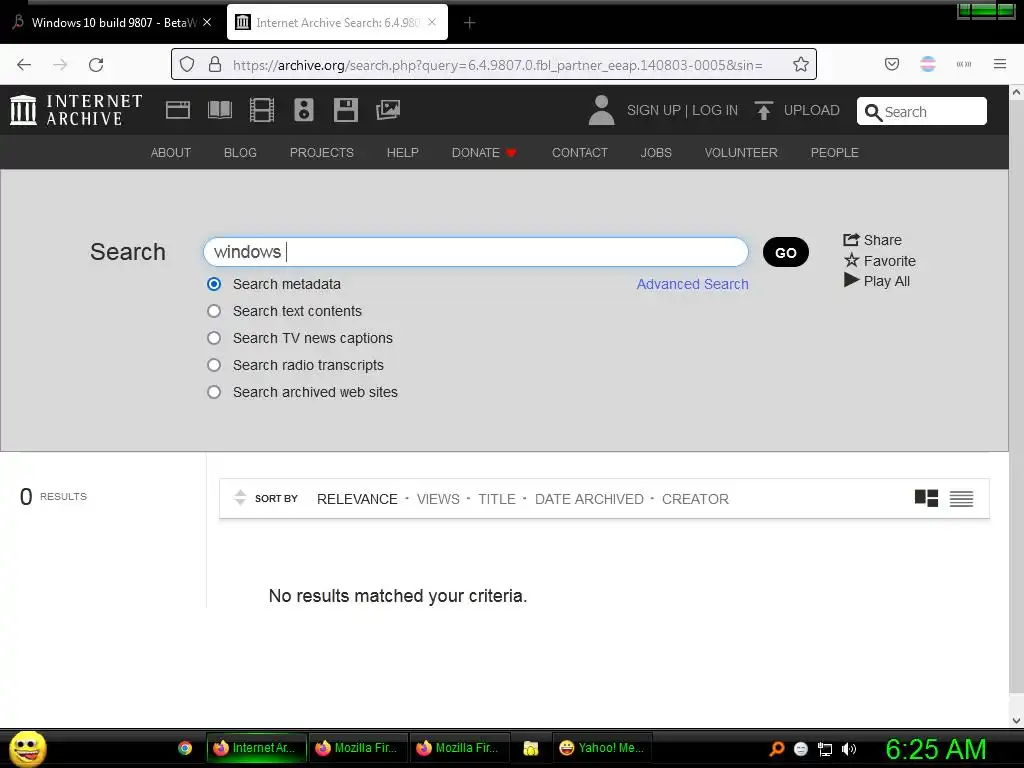Screen dimensions: 1024x768
Task: Focus the main search query field
Action: pos(476,252)
